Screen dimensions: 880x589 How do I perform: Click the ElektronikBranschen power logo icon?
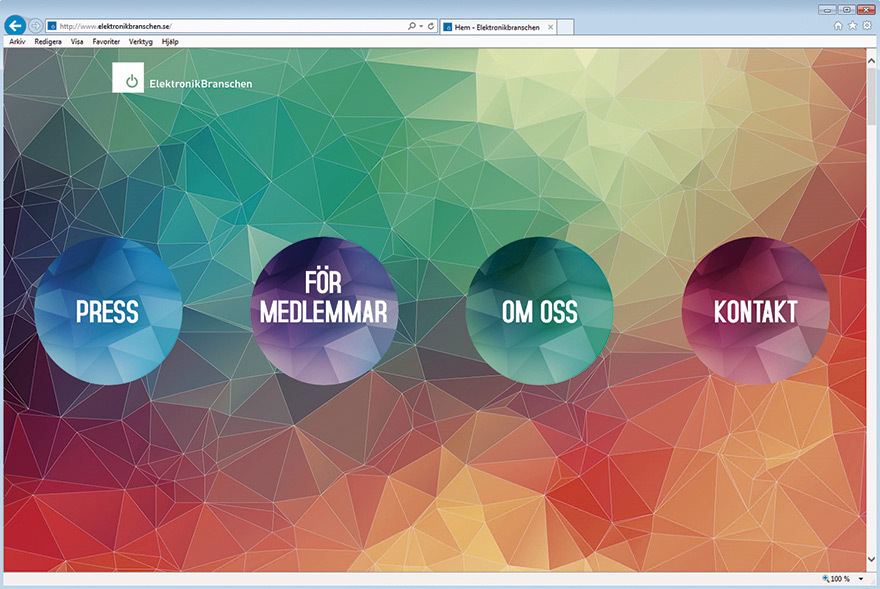pos(128,77)
